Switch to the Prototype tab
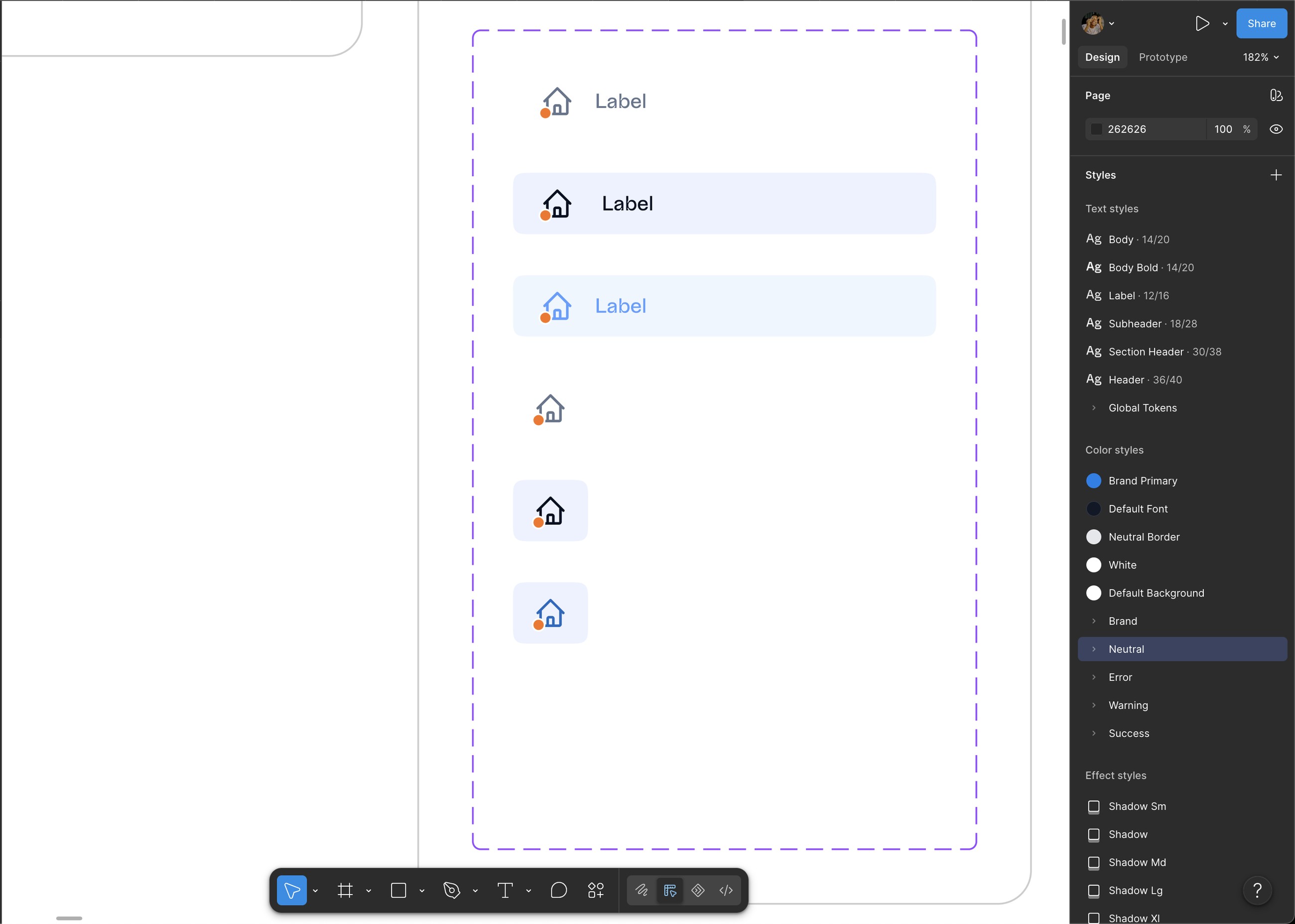Image resolution: width=1295 pixels, height=924 pixels. point(1163,57)
